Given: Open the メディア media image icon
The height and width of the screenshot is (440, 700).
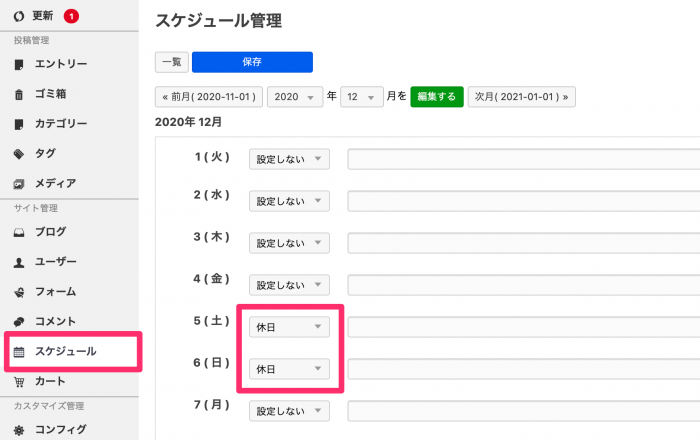Looking at the screenshot, I should point(19,184).
